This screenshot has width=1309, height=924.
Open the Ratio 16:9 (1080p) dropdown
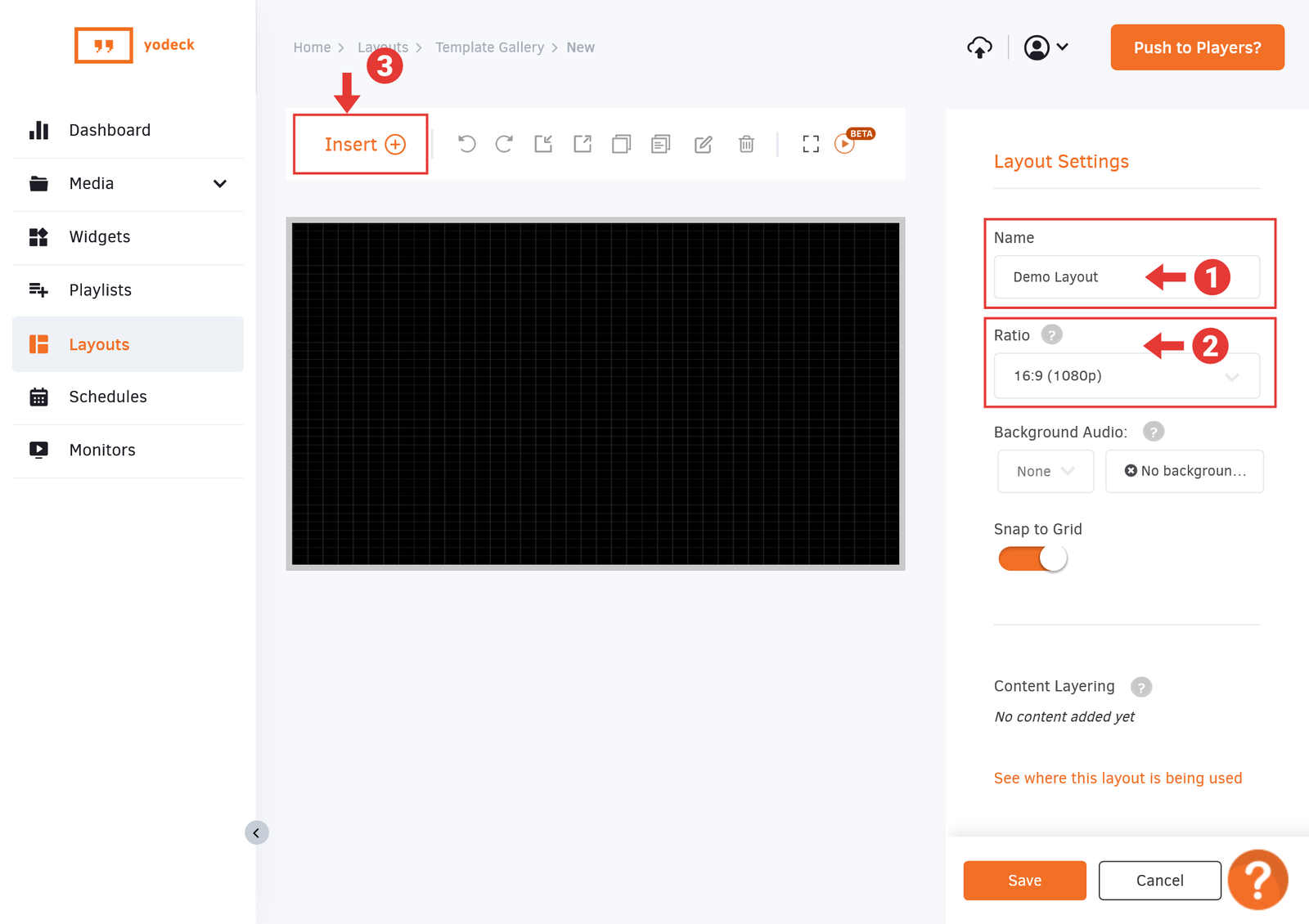(x=1127, y=376)
